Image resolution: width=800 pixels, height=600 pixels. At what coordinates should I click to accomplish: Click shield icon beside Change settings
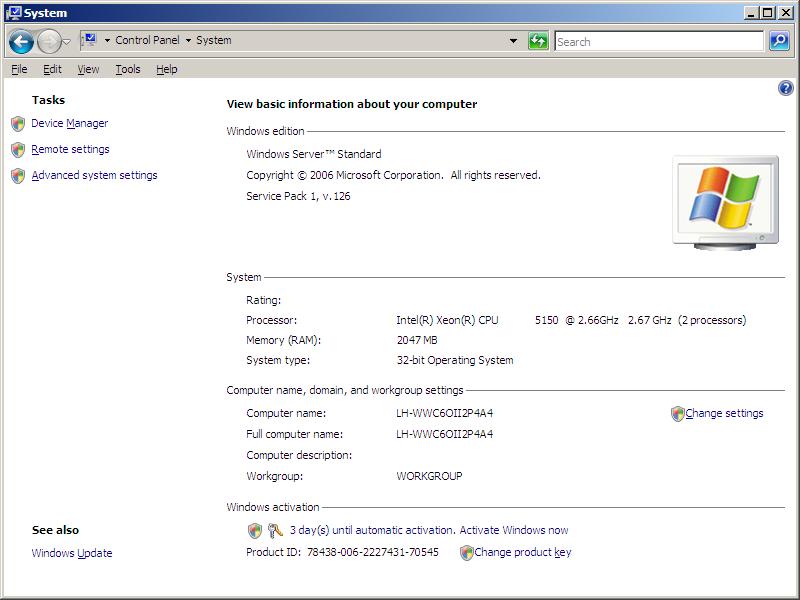tap(678, 414)
